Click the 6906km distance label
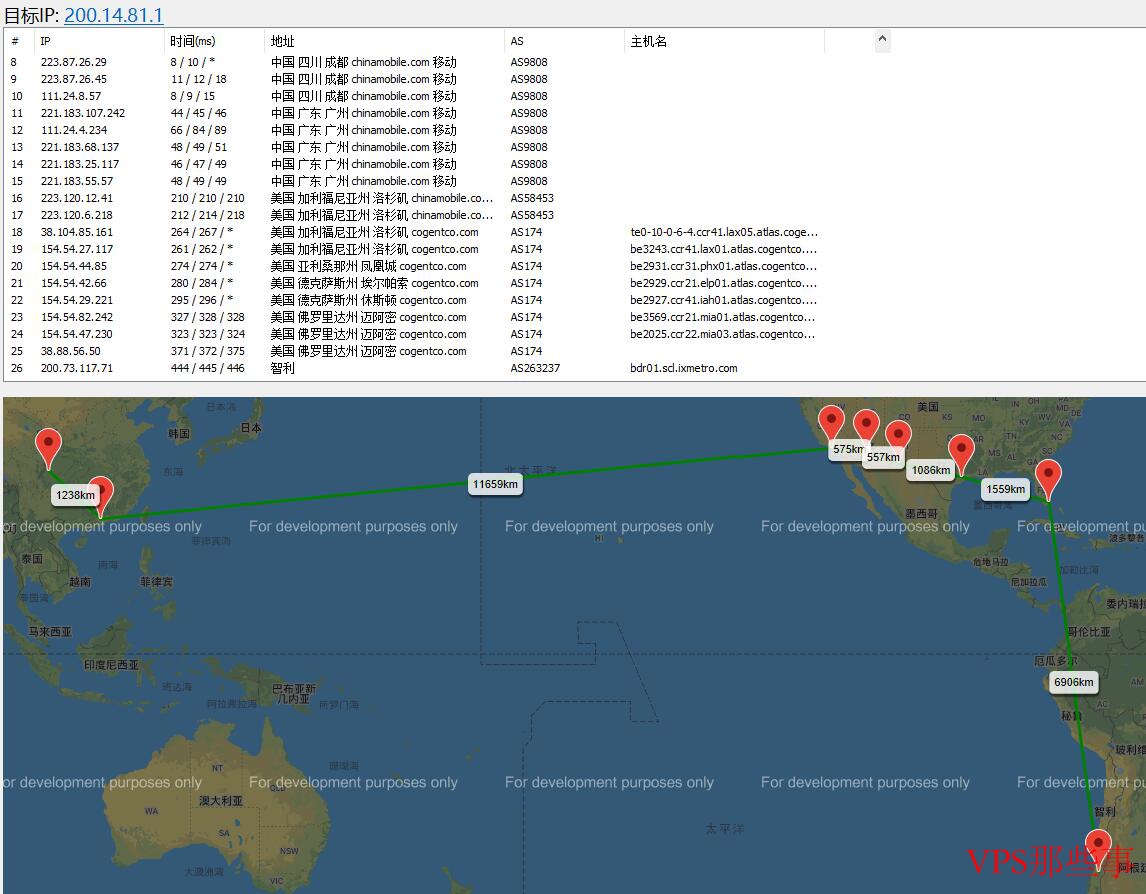 [x=1074, y=682]
